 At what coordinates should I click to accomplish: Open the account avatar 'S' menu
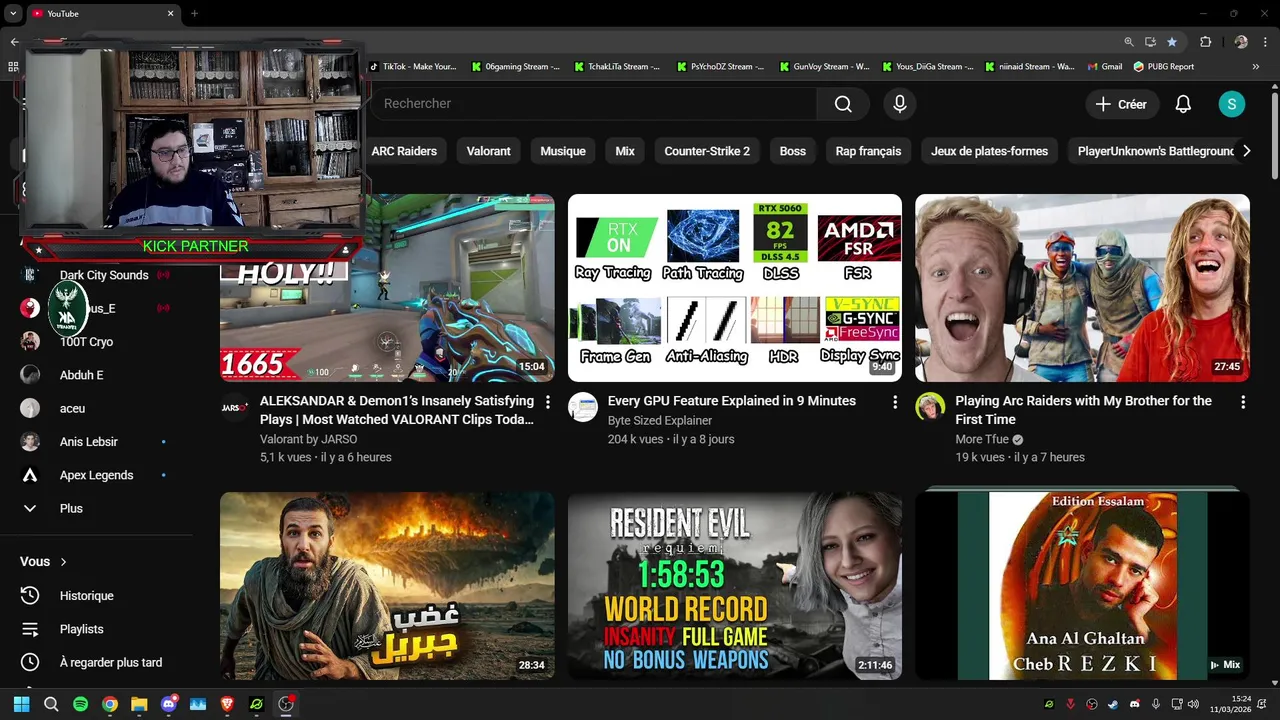1232,104
